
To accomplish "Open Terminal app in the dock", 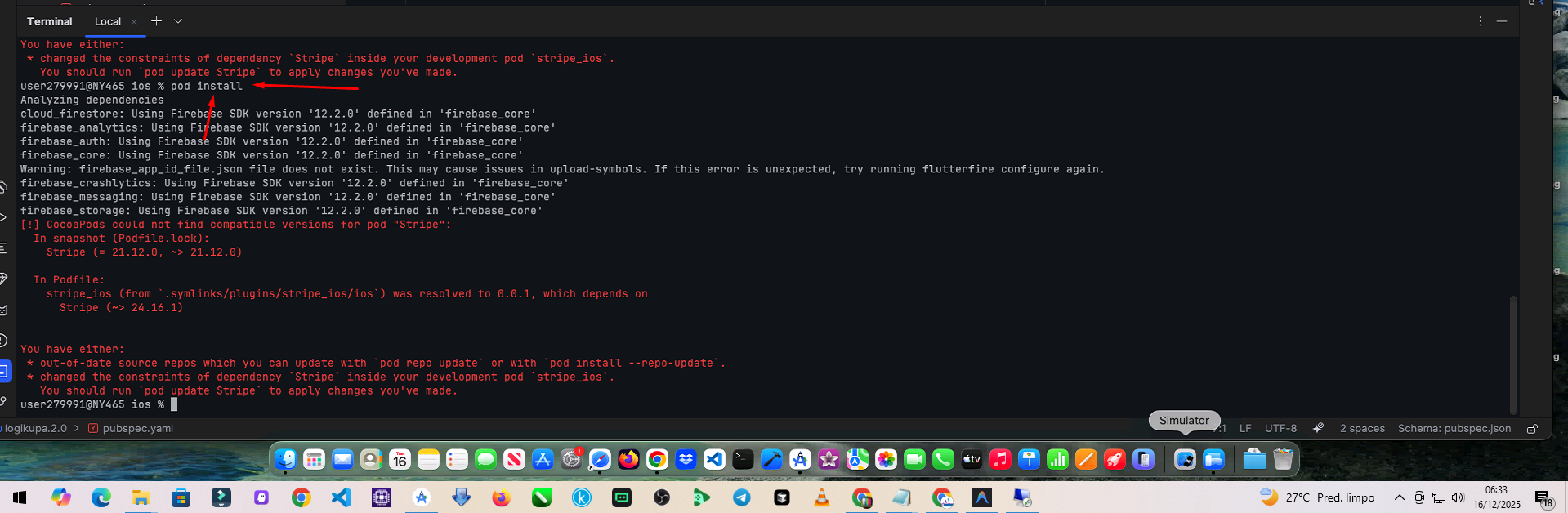I will coord(743,460).
